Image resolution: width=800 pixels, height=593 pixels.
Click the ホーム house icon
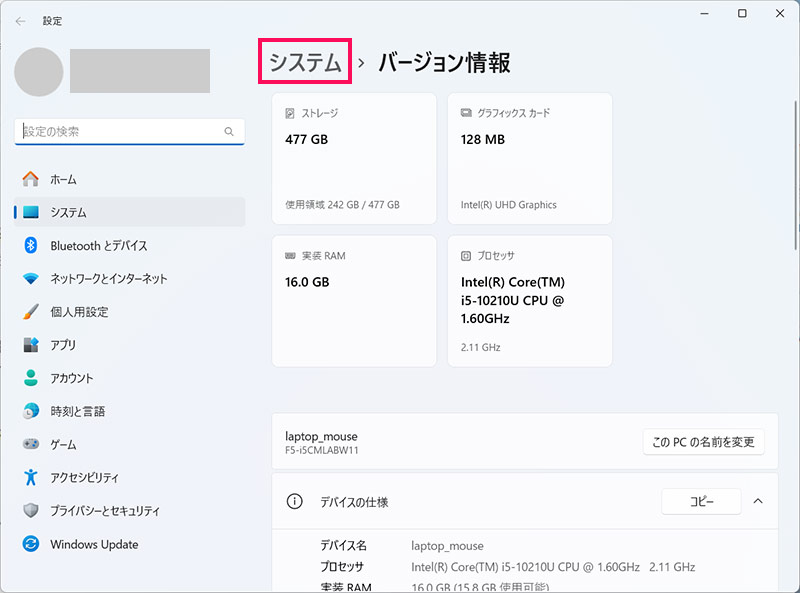point(31,179)
